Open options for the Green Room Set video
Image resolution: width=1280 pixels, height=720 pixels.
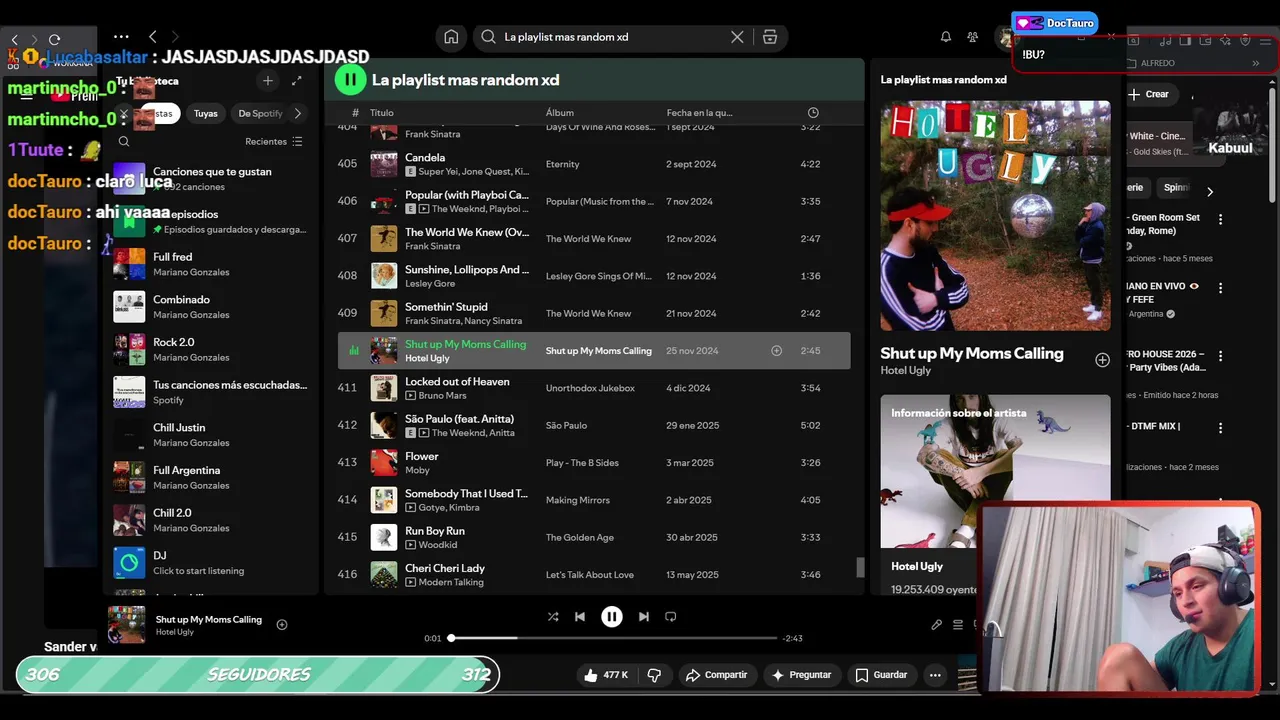tap(1220, 219)
